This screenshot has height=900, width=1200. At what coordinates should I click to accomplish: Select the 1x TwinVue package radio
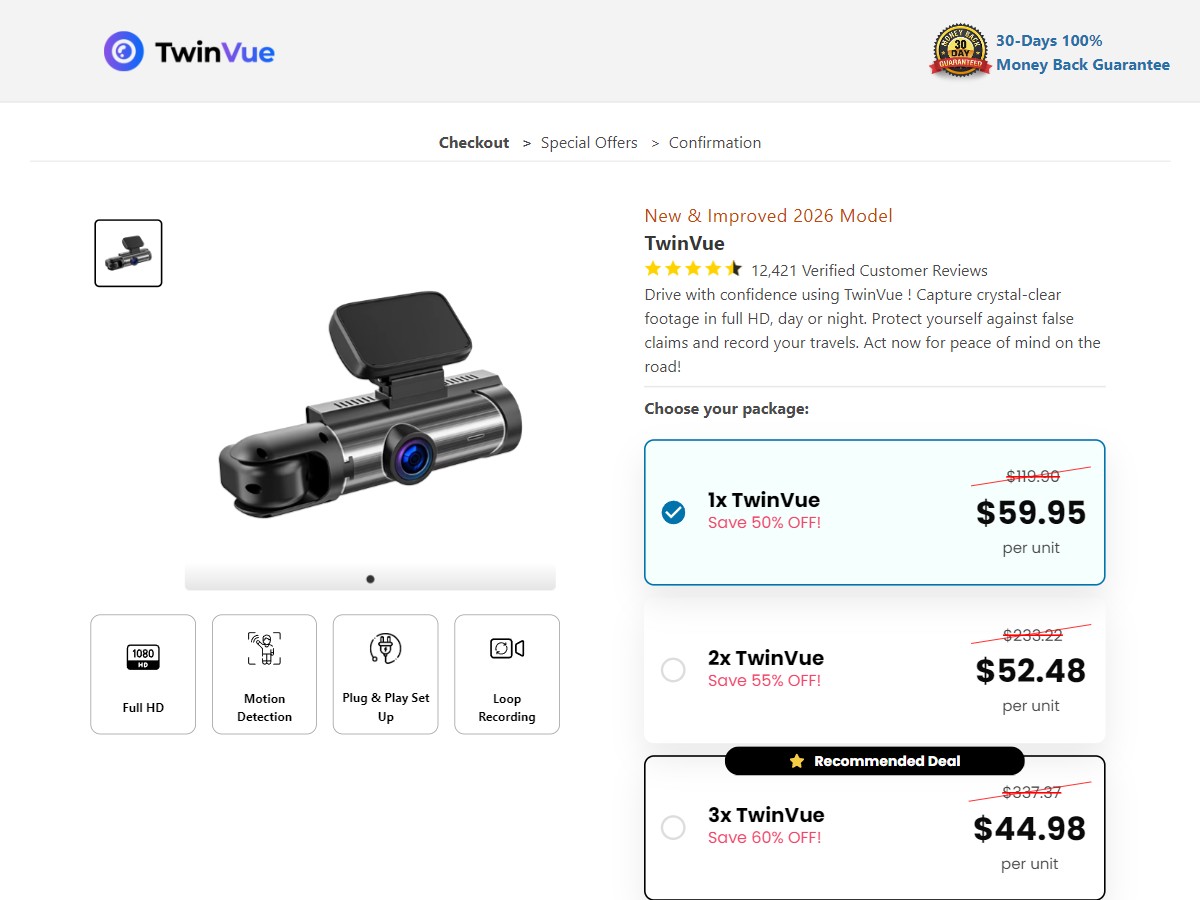673,513
